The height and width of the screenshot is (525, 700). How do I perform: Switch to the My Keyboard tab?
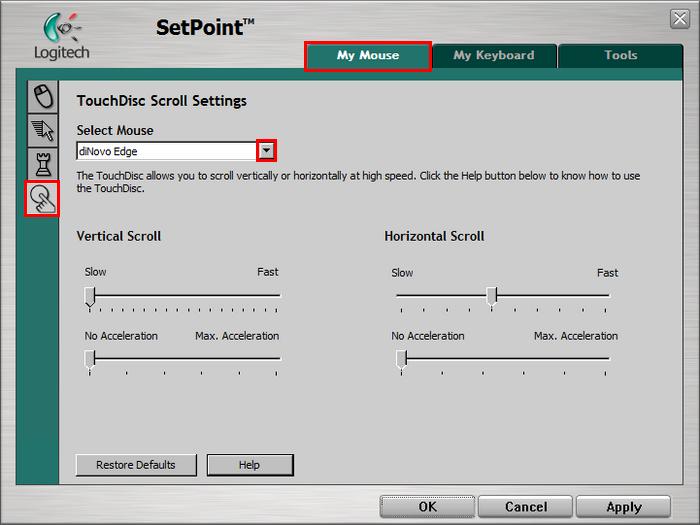(494, 56)
